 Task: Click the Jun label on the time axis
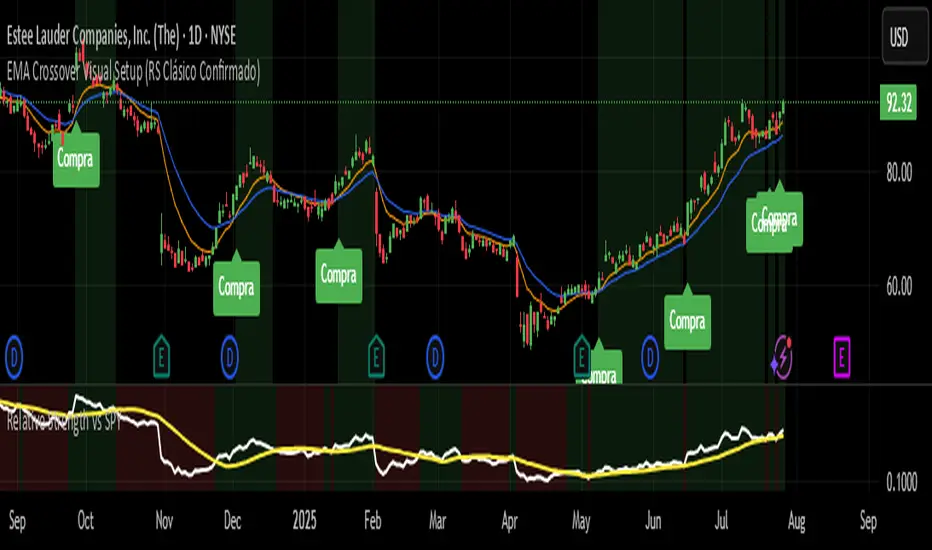(x=653, y=521)
